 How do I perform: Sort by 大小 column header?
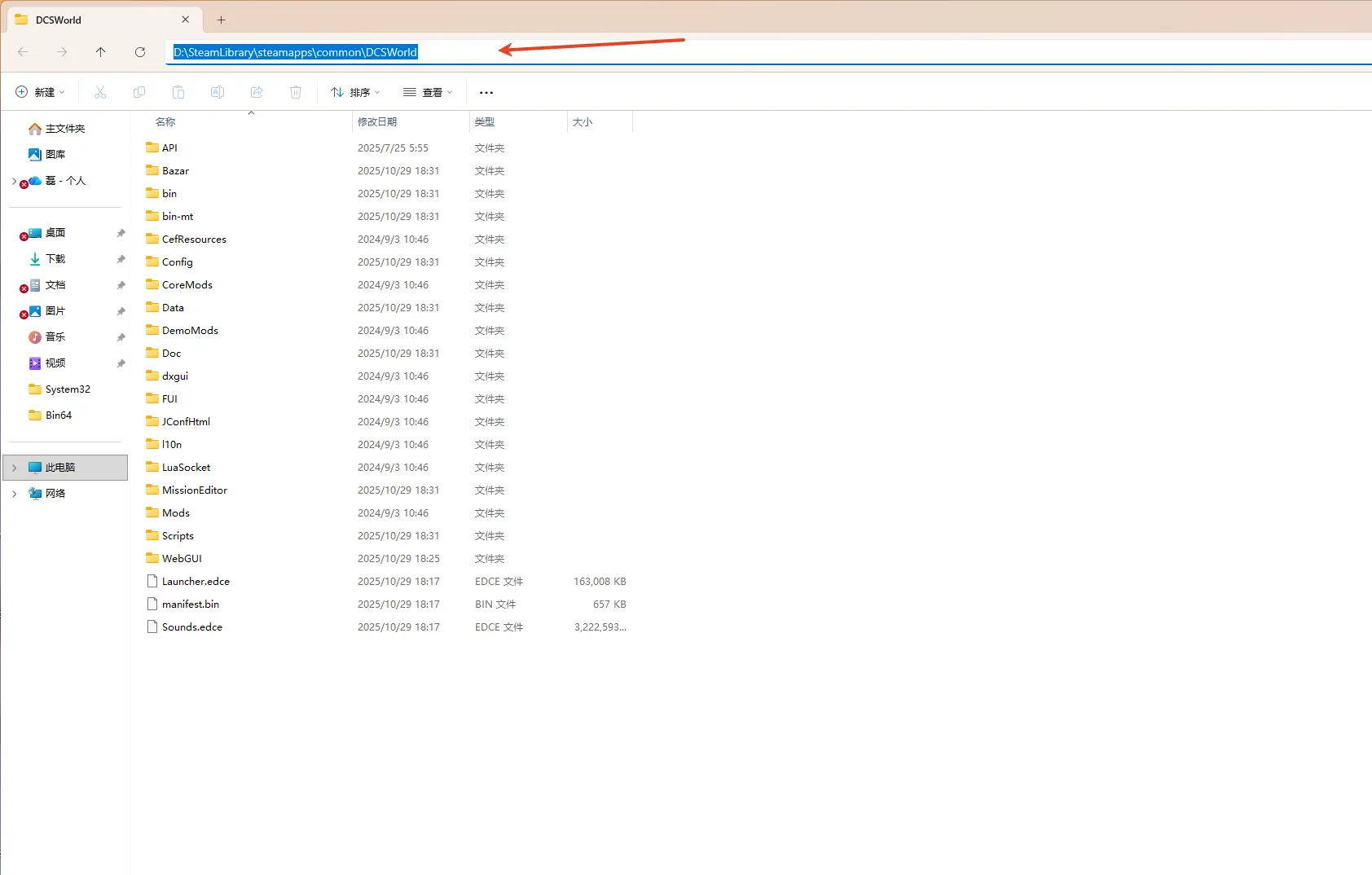[583, 122]
